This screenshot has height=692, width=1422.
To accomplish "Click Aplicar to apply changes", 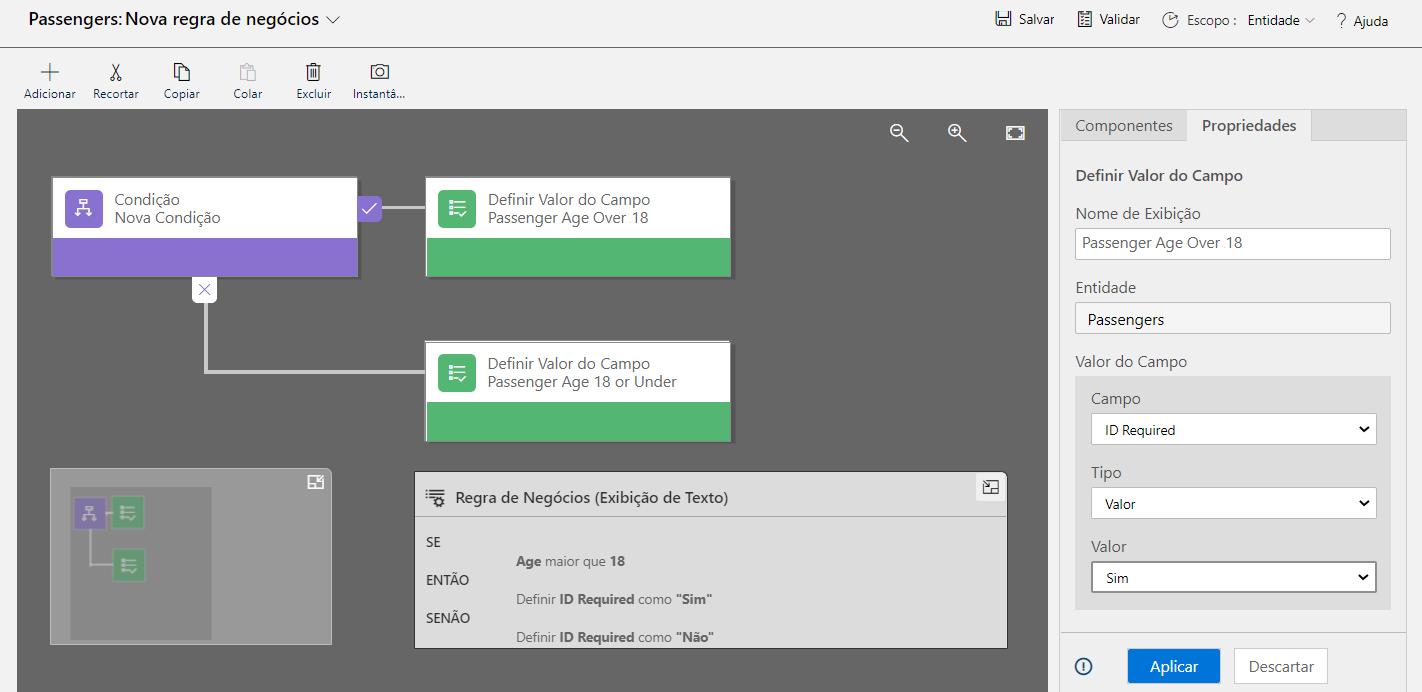I will point(1174,667).
